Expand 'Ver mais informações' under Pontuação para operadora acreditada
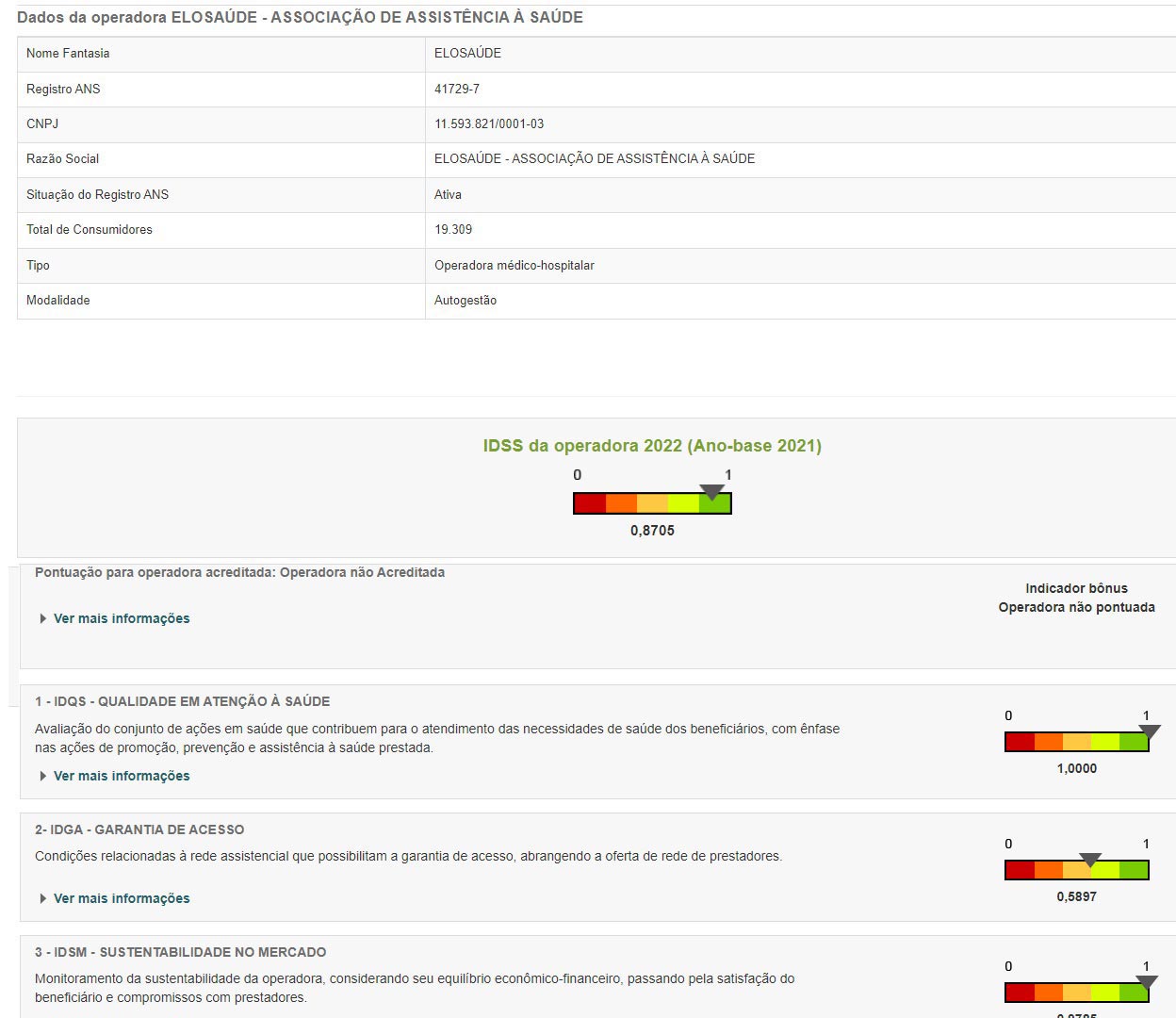 point(121,618)
